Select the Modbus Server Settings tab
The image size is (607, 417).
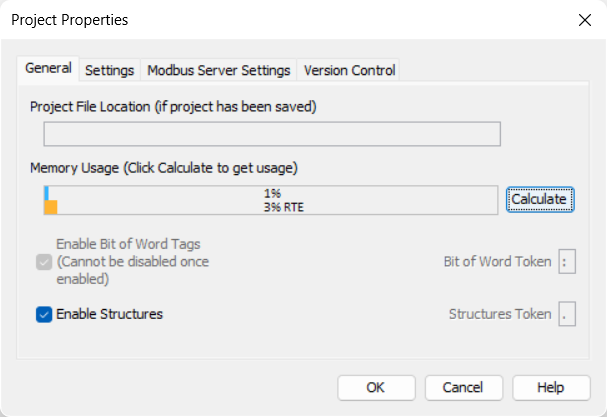[218, 70]
